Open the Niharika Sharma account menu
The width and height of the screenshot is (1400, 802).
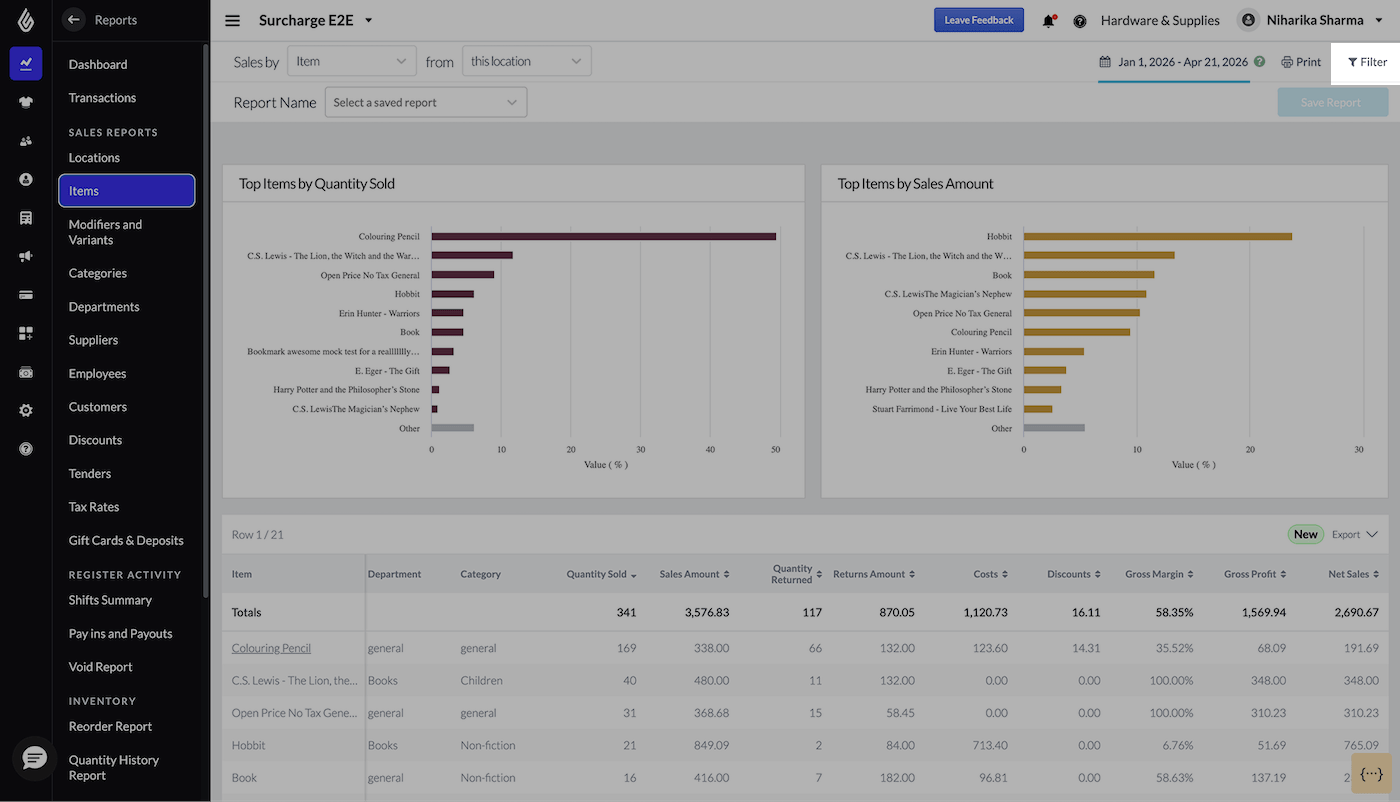pyautogui.click(x=1325, y=20)
